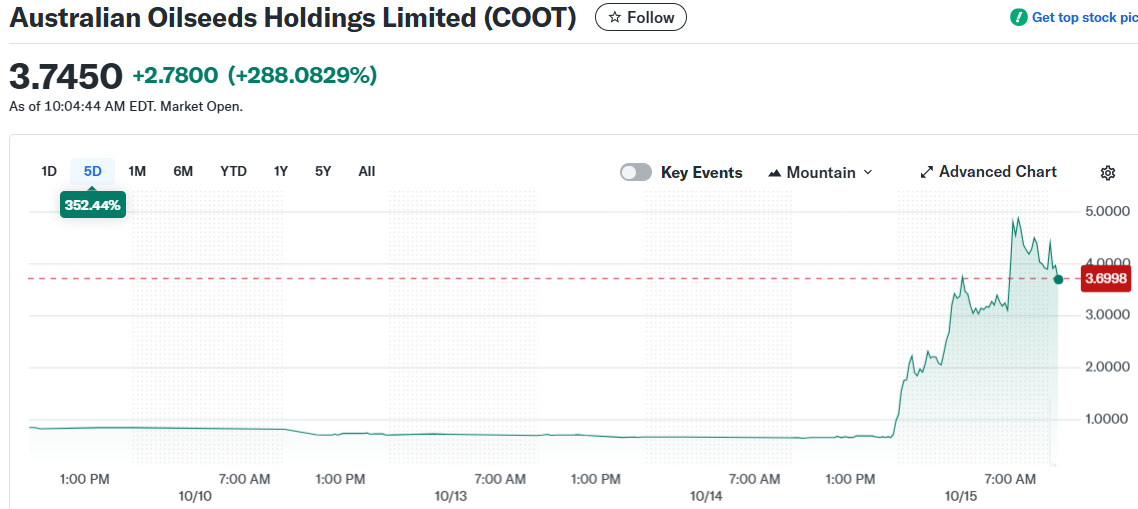Click the Get top stock picks link
This screenshot has width=1138, height=509.
pyautogui.click(x=1084, y=17)
